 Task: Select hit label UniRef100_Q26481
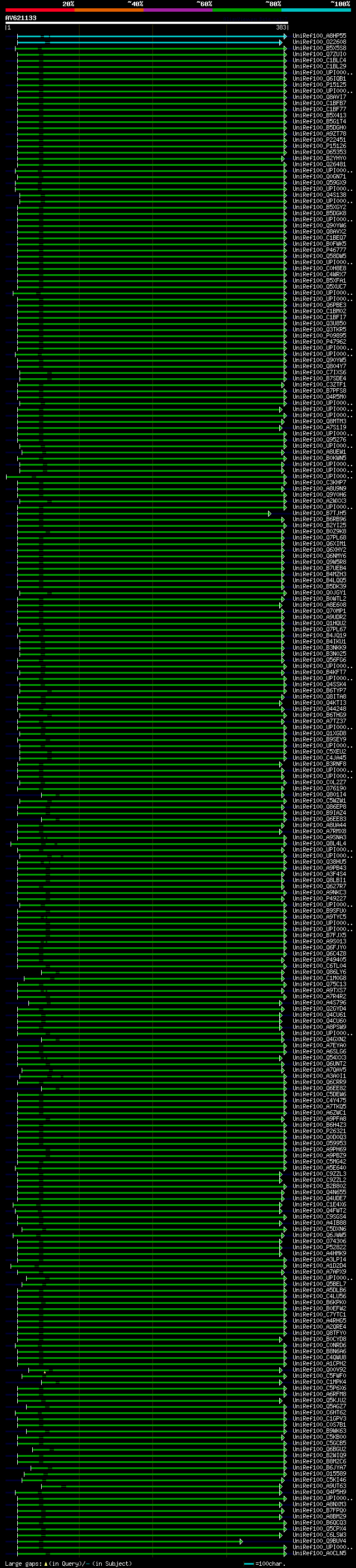319,164
